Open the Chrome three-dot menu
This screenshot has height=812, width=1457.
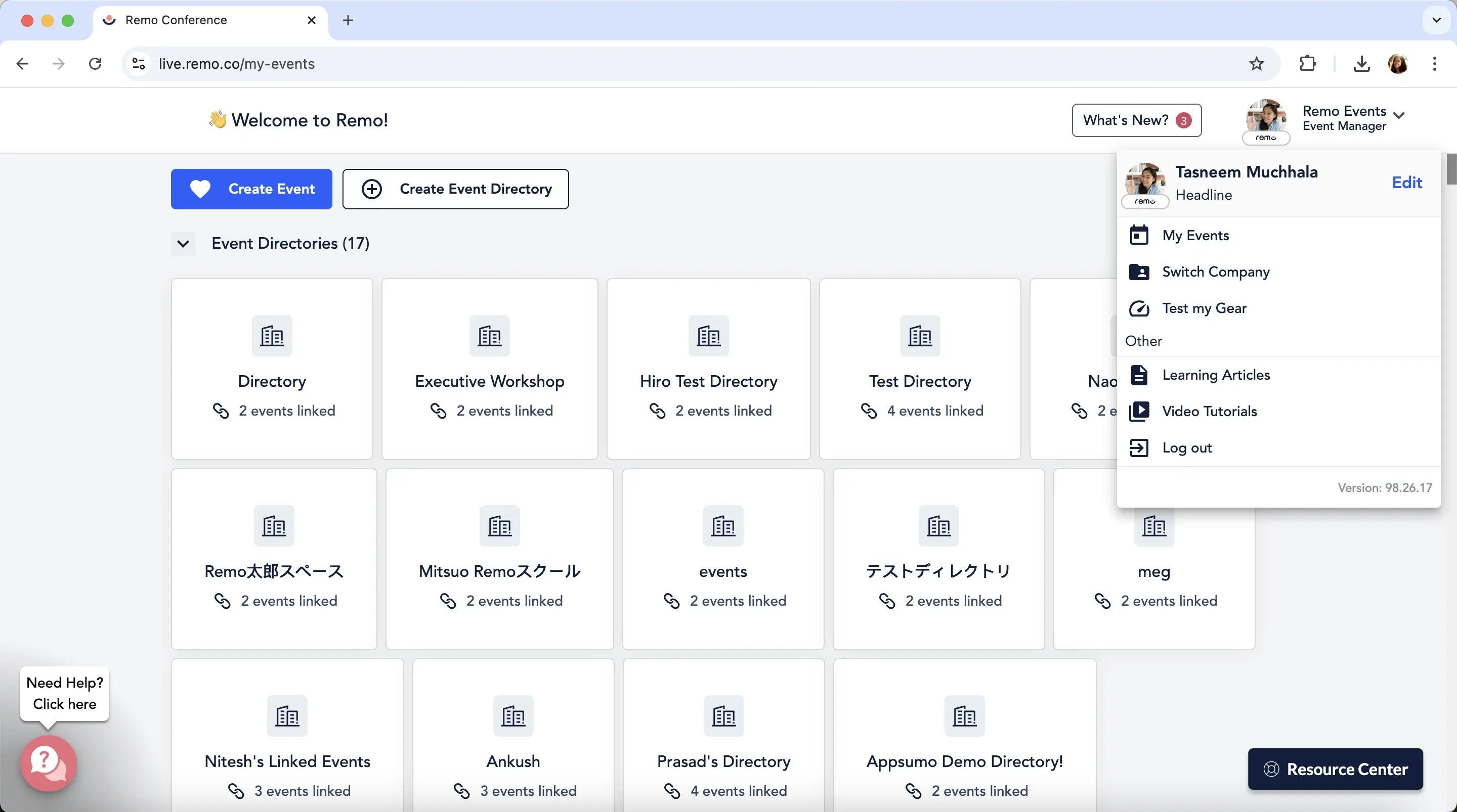click(1434, 64)
